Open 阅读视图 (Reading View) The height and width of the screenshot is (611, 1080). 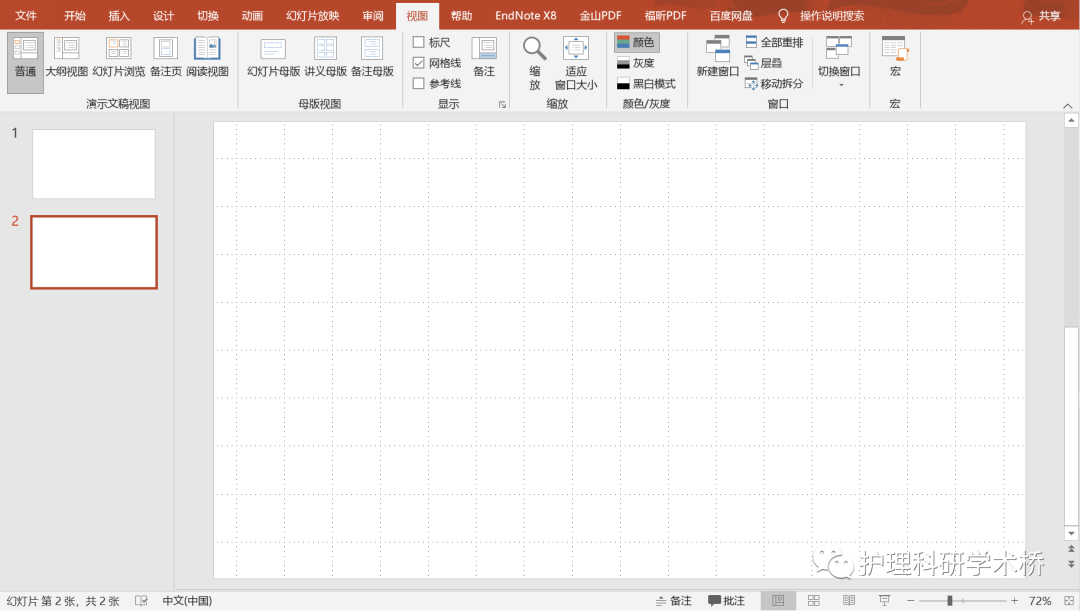[206, 58]
